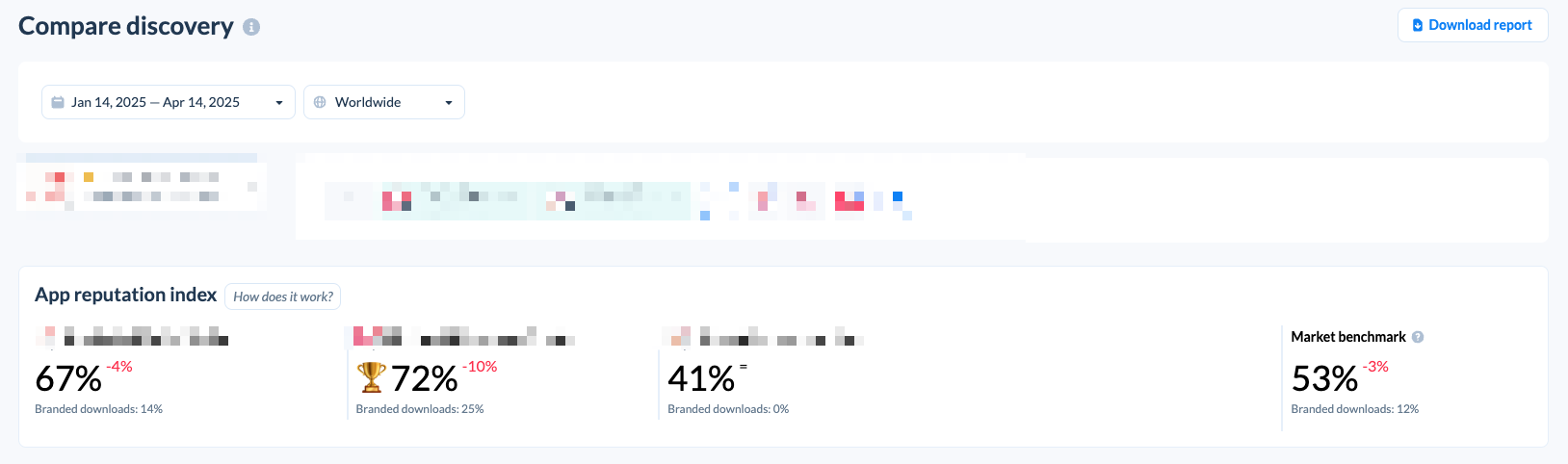The height and width of the screenshot is (464, 1568).
Task: Select the 67% reputation score
Action: 68,379
